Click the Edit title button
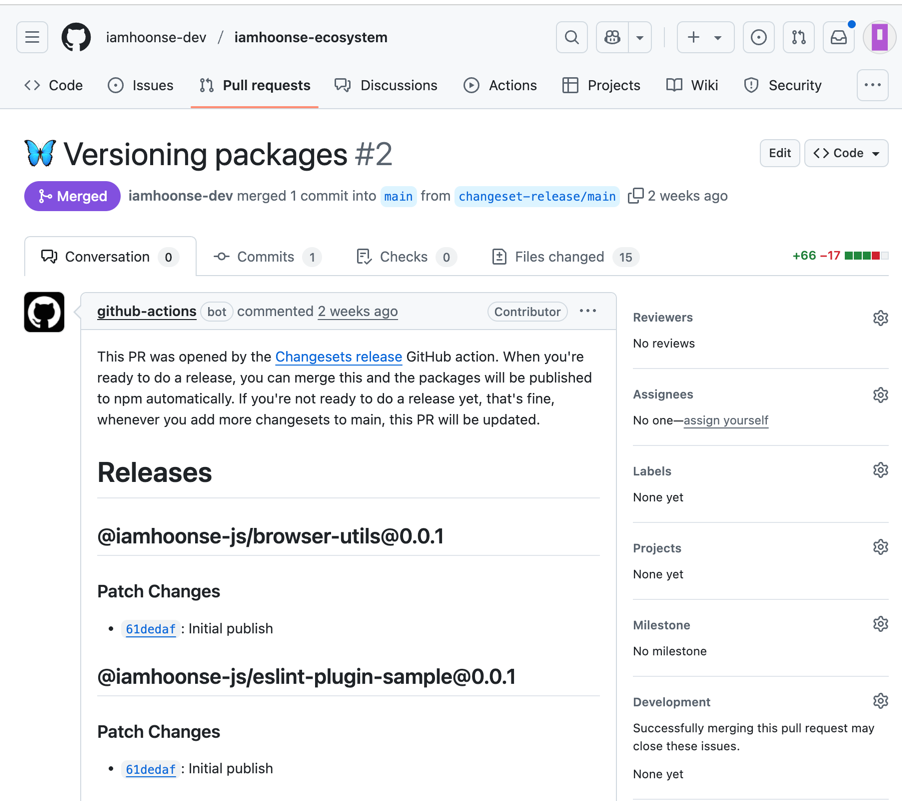The image size is (902, 801). [x=780, y=153]
